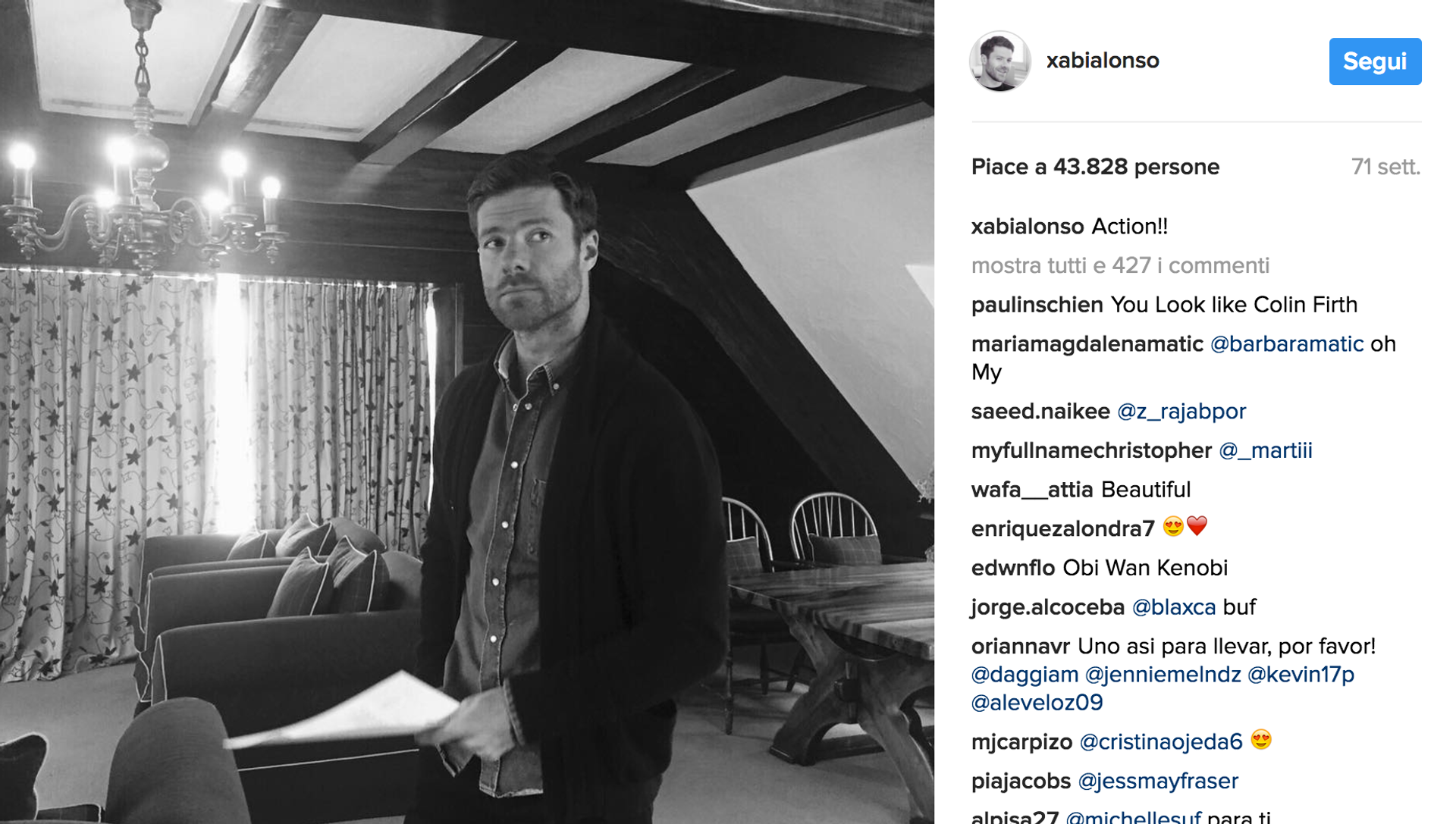Open the xabialonso username in the header

pos(1103,61)
